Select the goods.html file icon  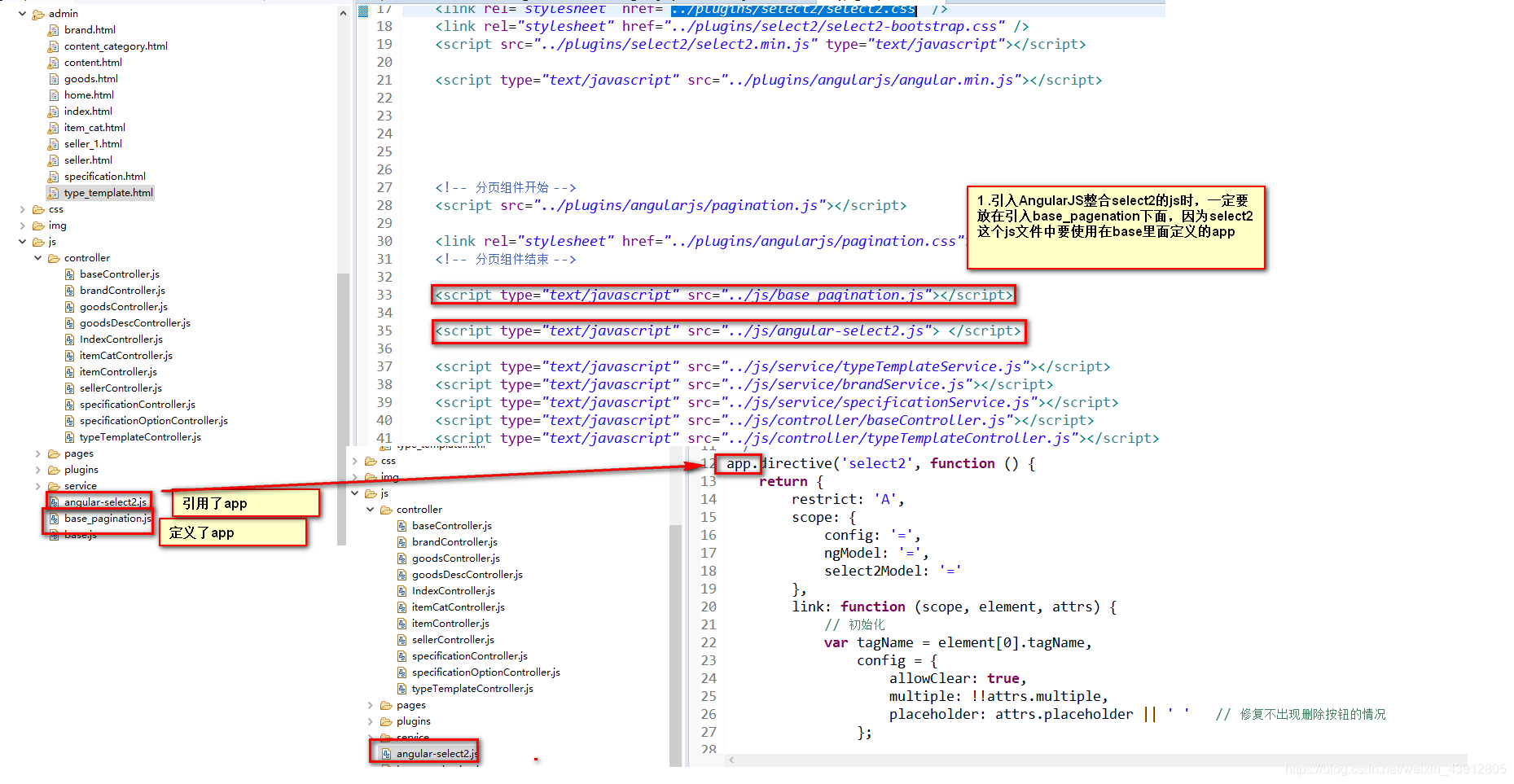click(x=54, y=79)
